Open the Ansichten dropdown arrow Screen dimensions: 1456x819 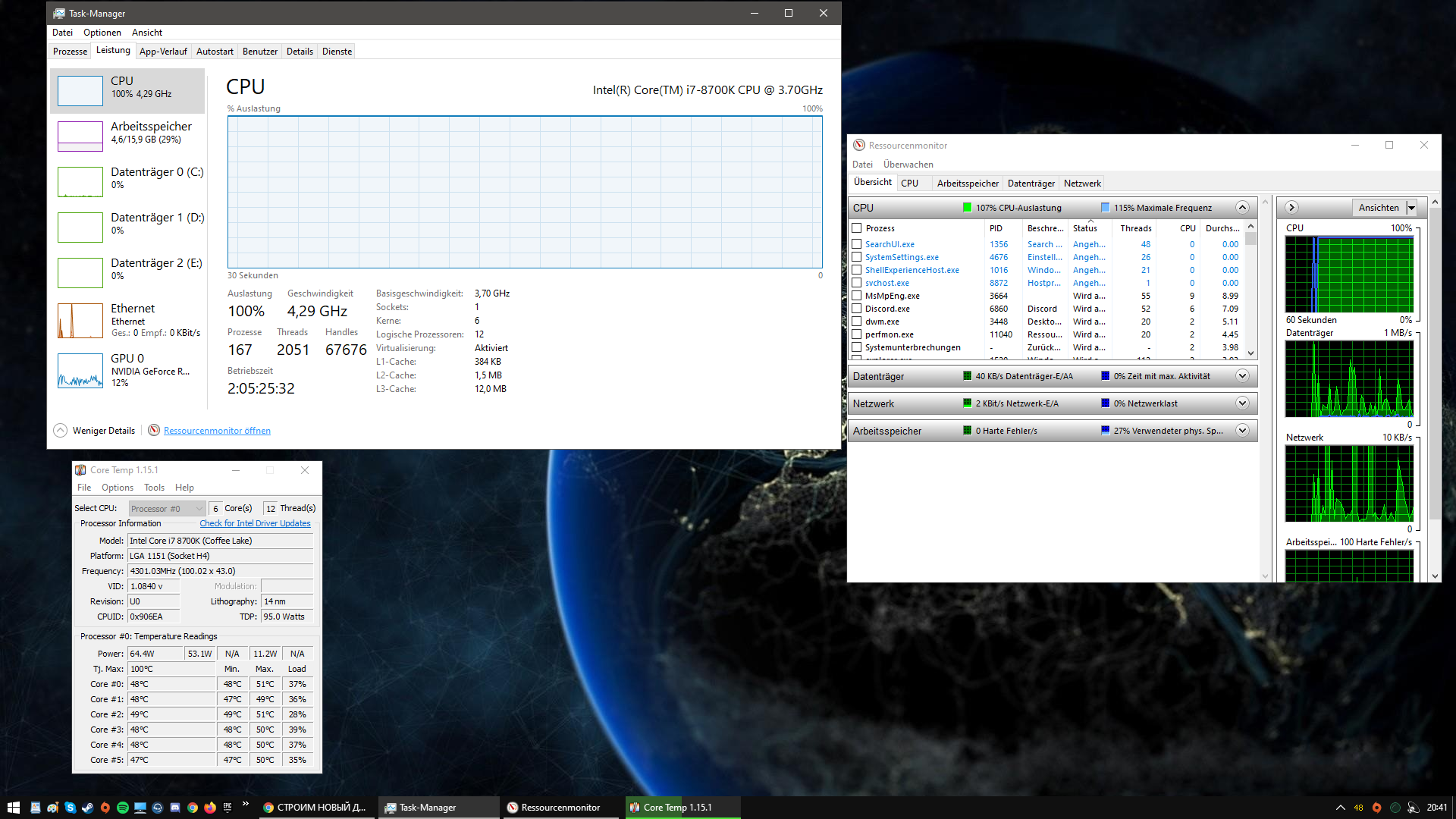(1411, 208)
